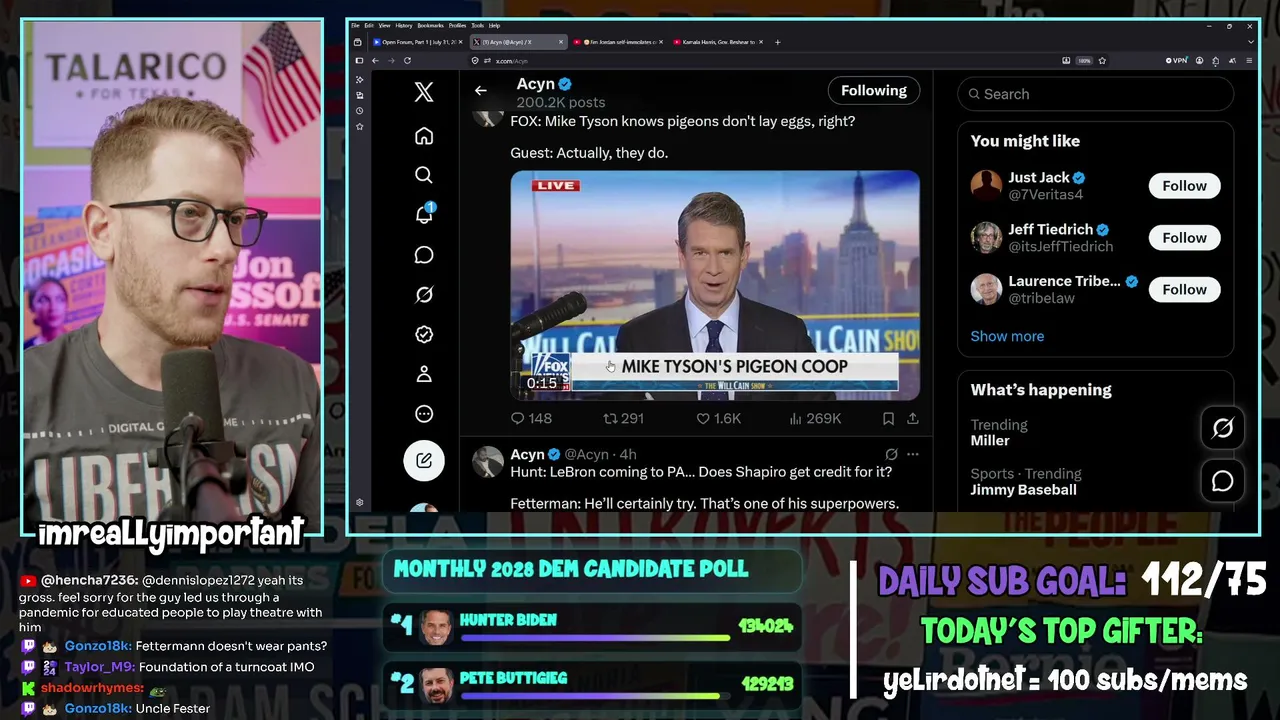Open the trending topic Jimmy Baseball
This screenshot has width=1280, height=720.
[x=1023, y=490]
